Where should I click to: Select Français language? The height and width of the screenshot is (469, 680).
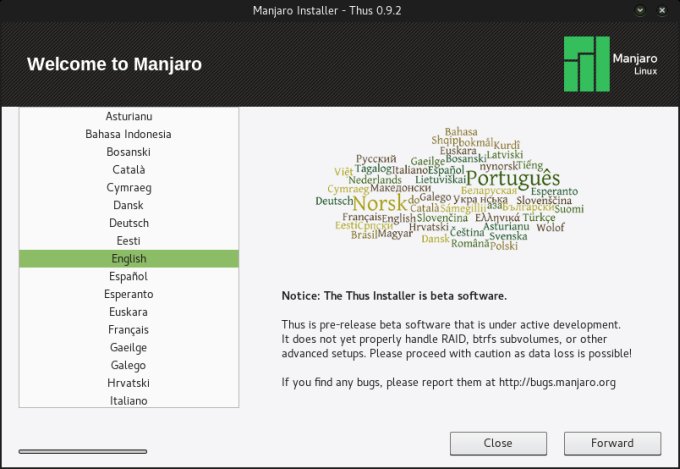coord(129,330)
